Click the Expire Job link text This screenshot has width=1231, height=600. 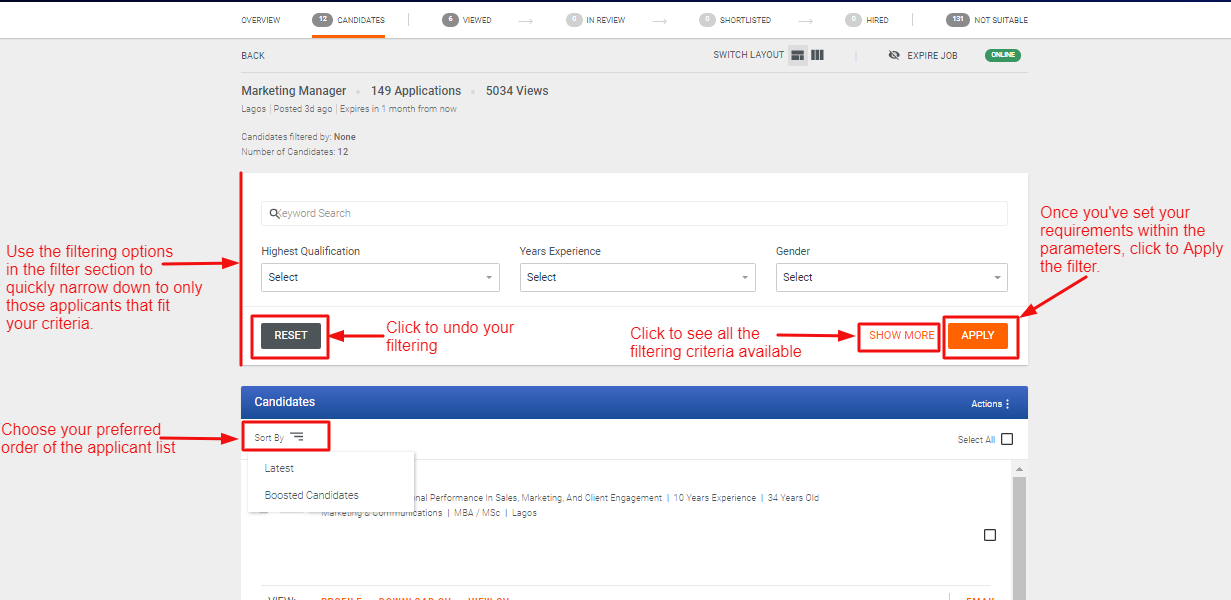click(x=932, y=56)
